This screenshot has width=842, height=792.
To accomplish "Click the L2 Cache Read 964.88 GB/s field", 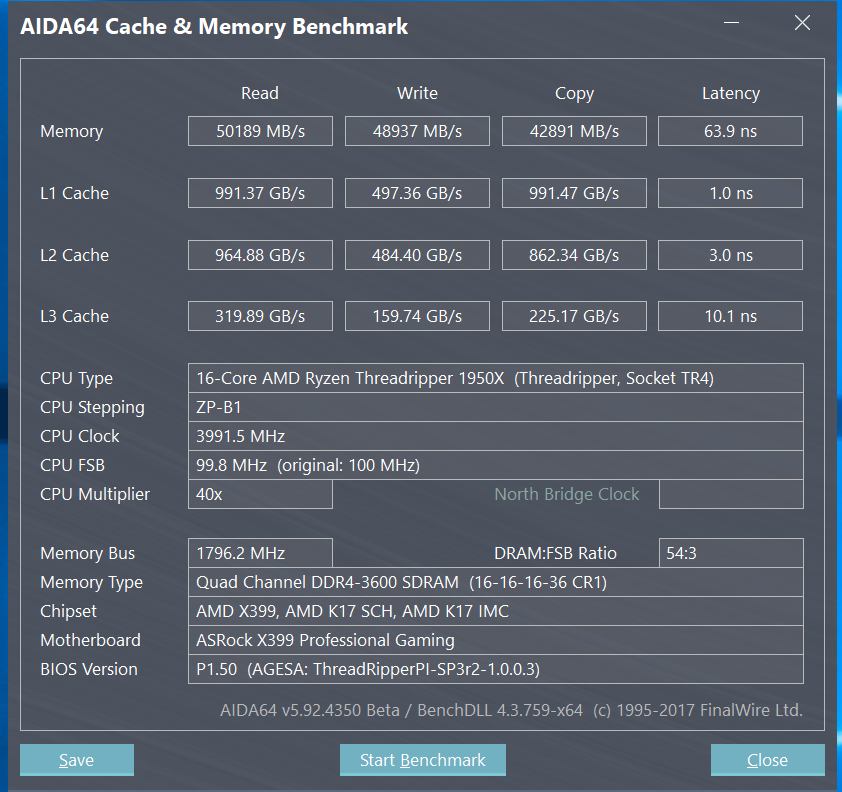I will click(260, 255).
